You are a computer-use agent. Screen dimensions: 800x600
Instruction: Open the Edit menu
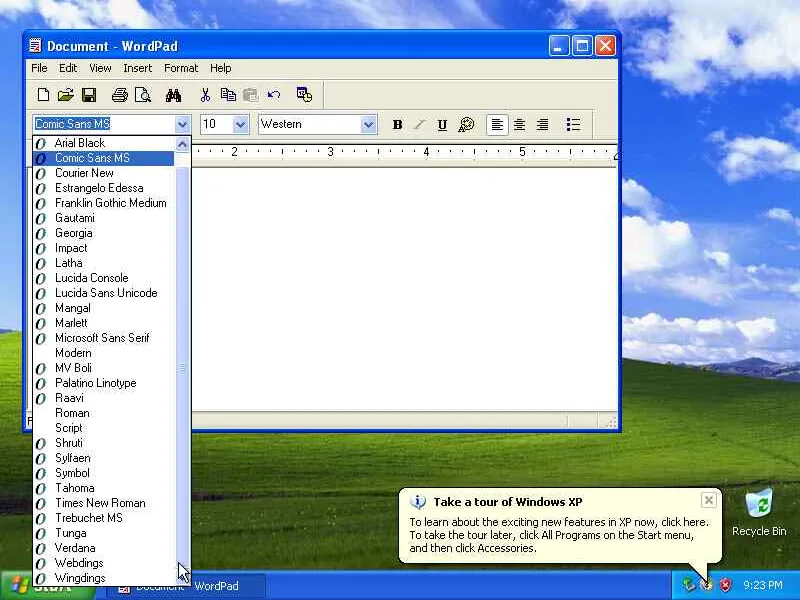68,68
